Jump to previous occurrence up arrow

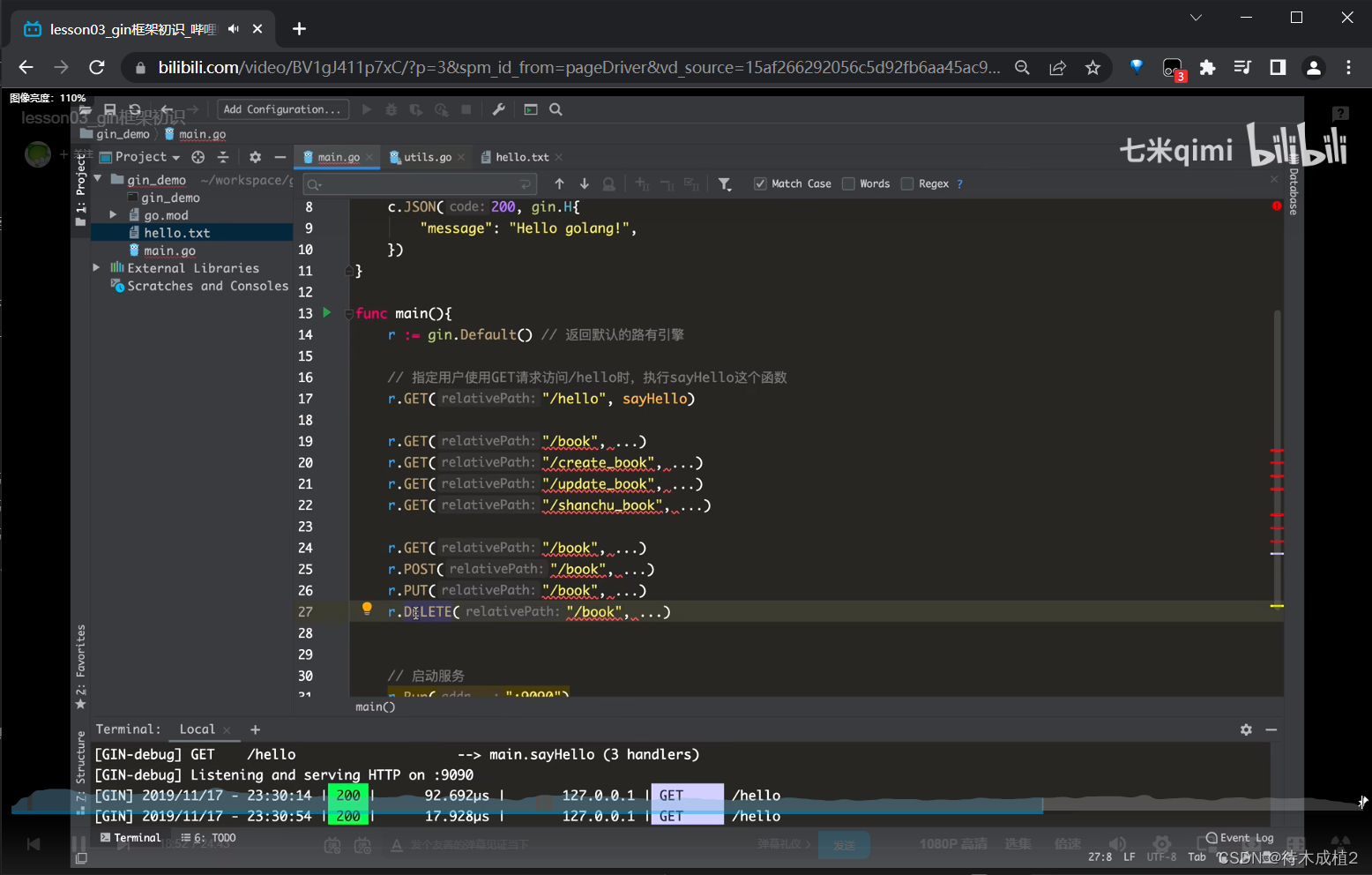(559, 183)
